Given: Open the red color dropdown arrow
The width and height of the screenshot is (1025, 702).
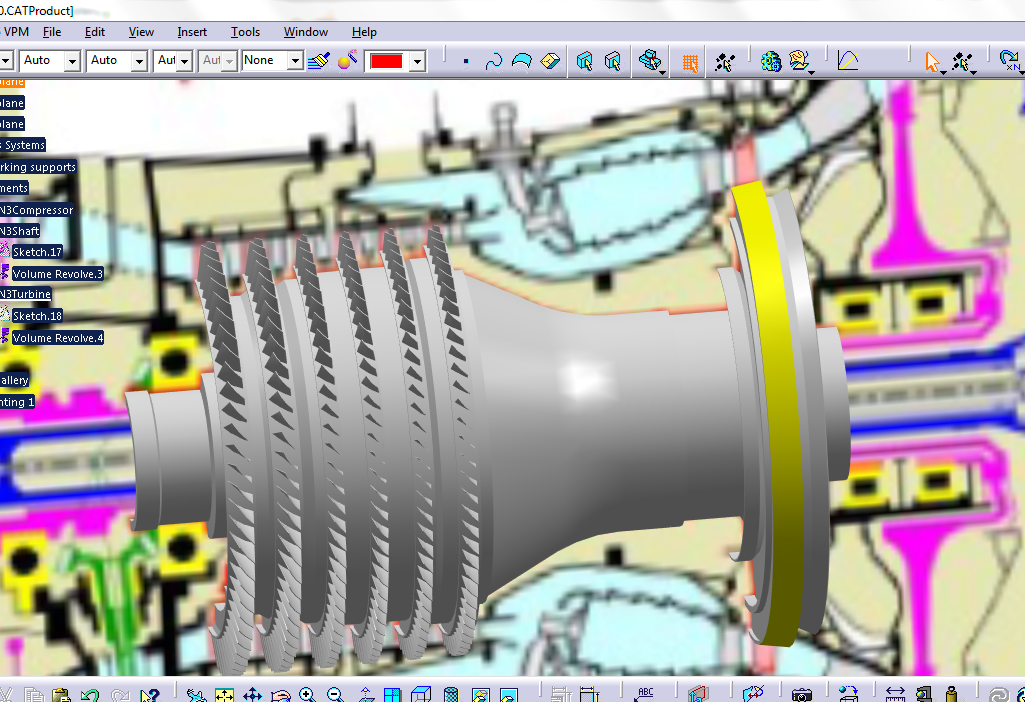Looking at the screenshot, I should [x=417, y=62].
